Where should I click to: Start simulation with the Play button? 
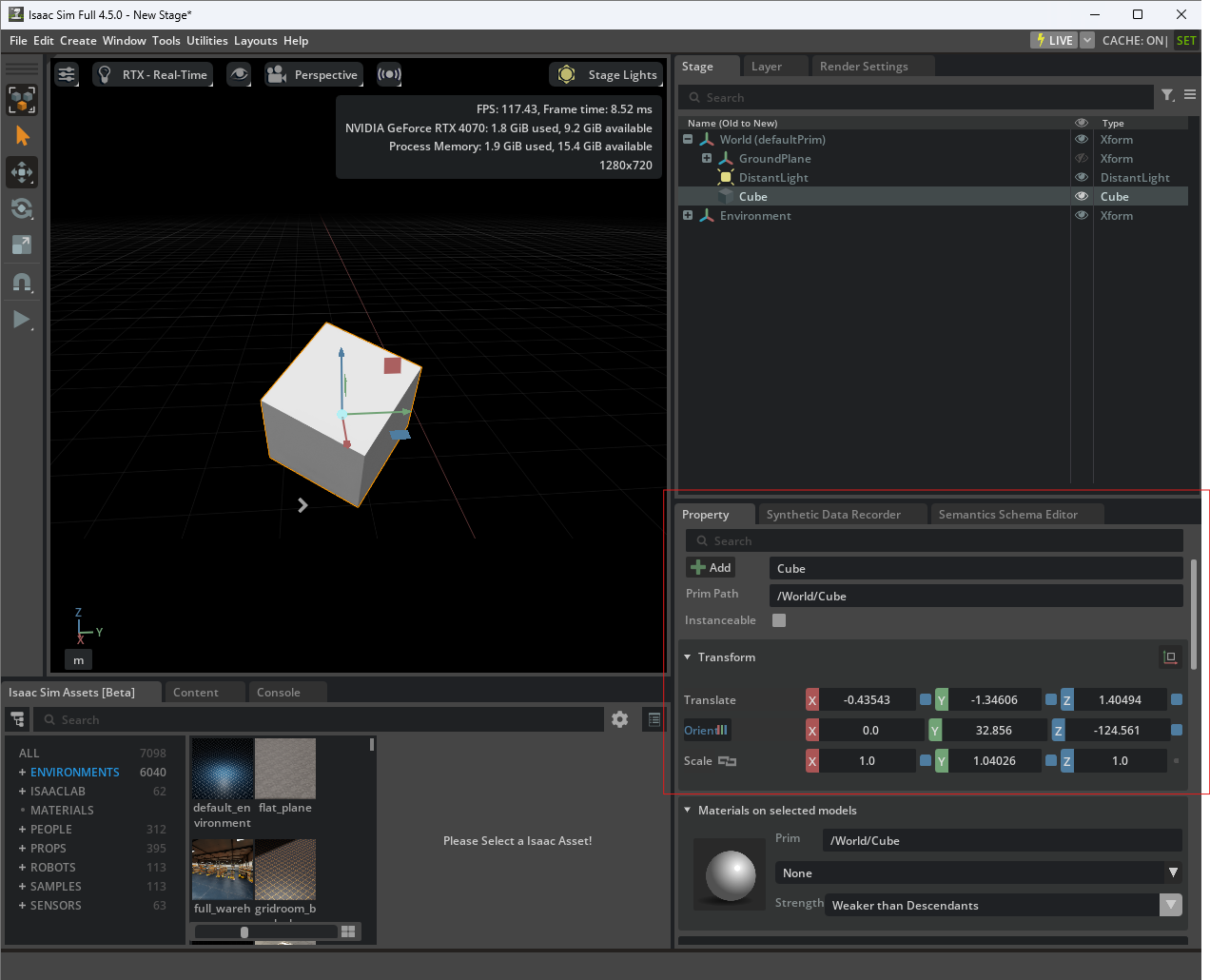point(22,319)
